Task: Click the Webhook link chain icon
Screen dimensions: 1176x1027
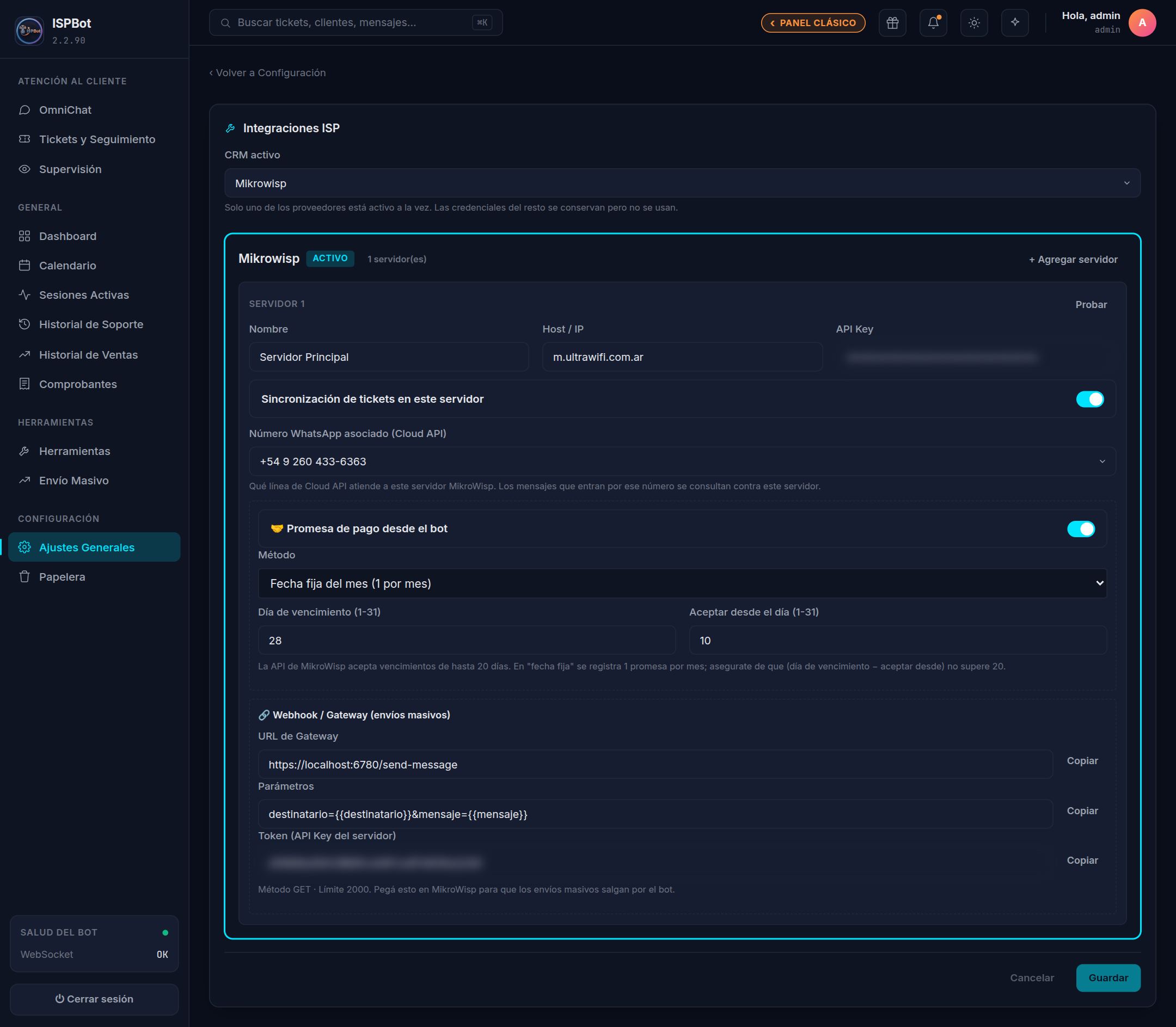Action: click(x=264, y=715)
